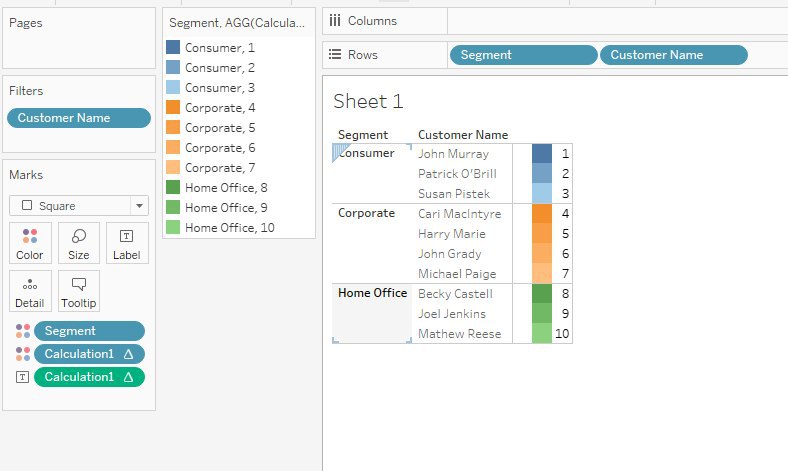Select customer Cari MacIntyre
This screenshot has height=471, width=788.
(459, 214)
